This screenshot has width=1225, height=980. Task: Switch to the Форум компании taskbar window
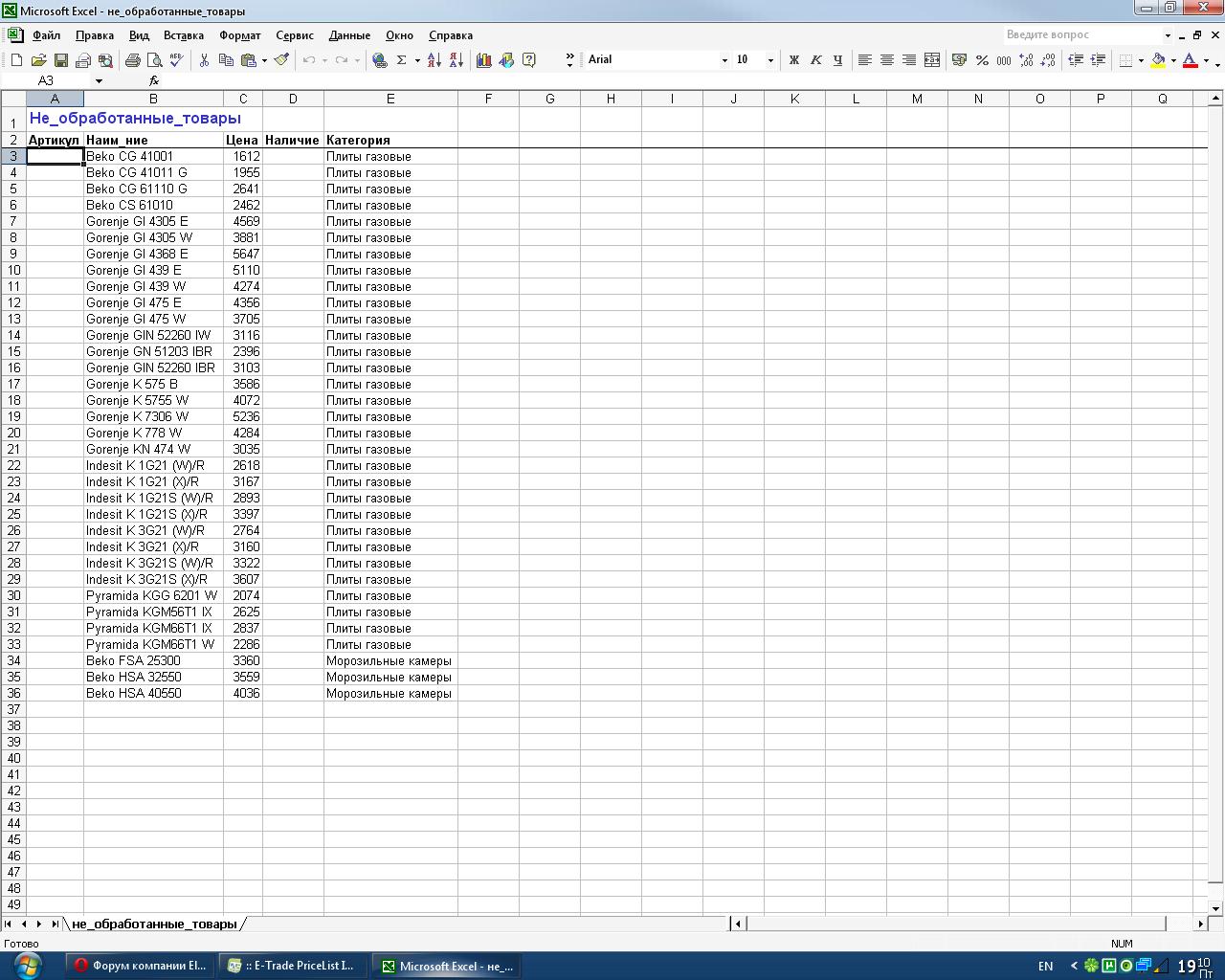(141, 966)
